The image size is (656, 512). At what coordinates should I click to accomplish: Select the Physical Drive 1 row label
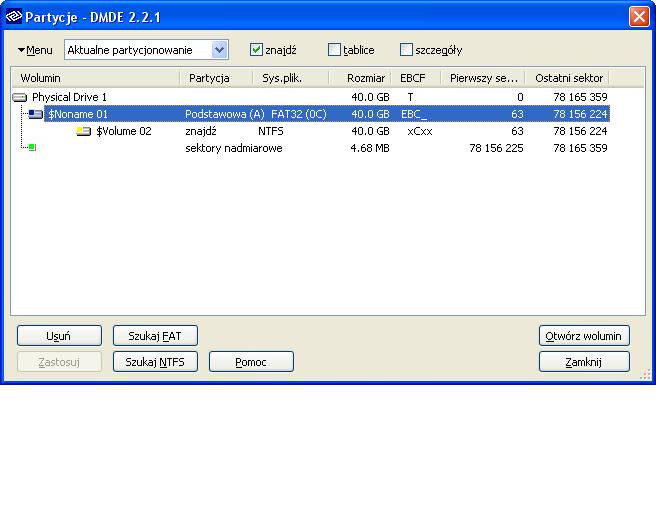click(x=69, y=97)
